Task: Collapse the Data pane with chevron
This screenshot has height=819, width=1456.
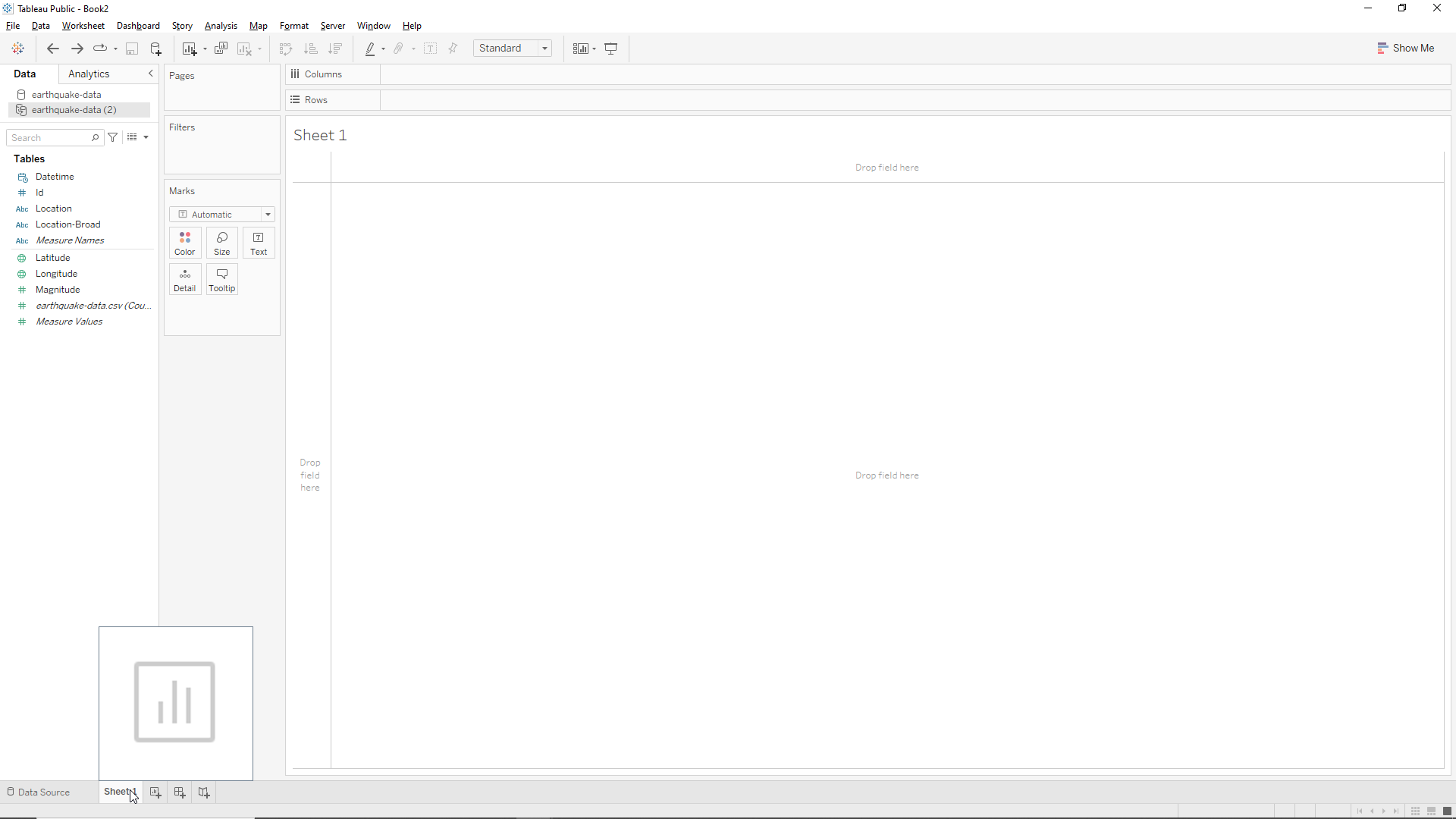Action: click(151, 74)
